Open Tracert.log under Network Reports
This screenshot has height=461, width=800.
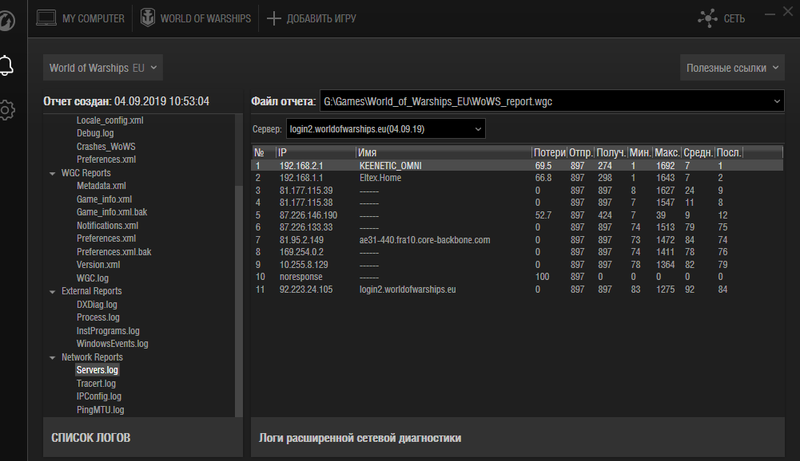pos(96,383)
